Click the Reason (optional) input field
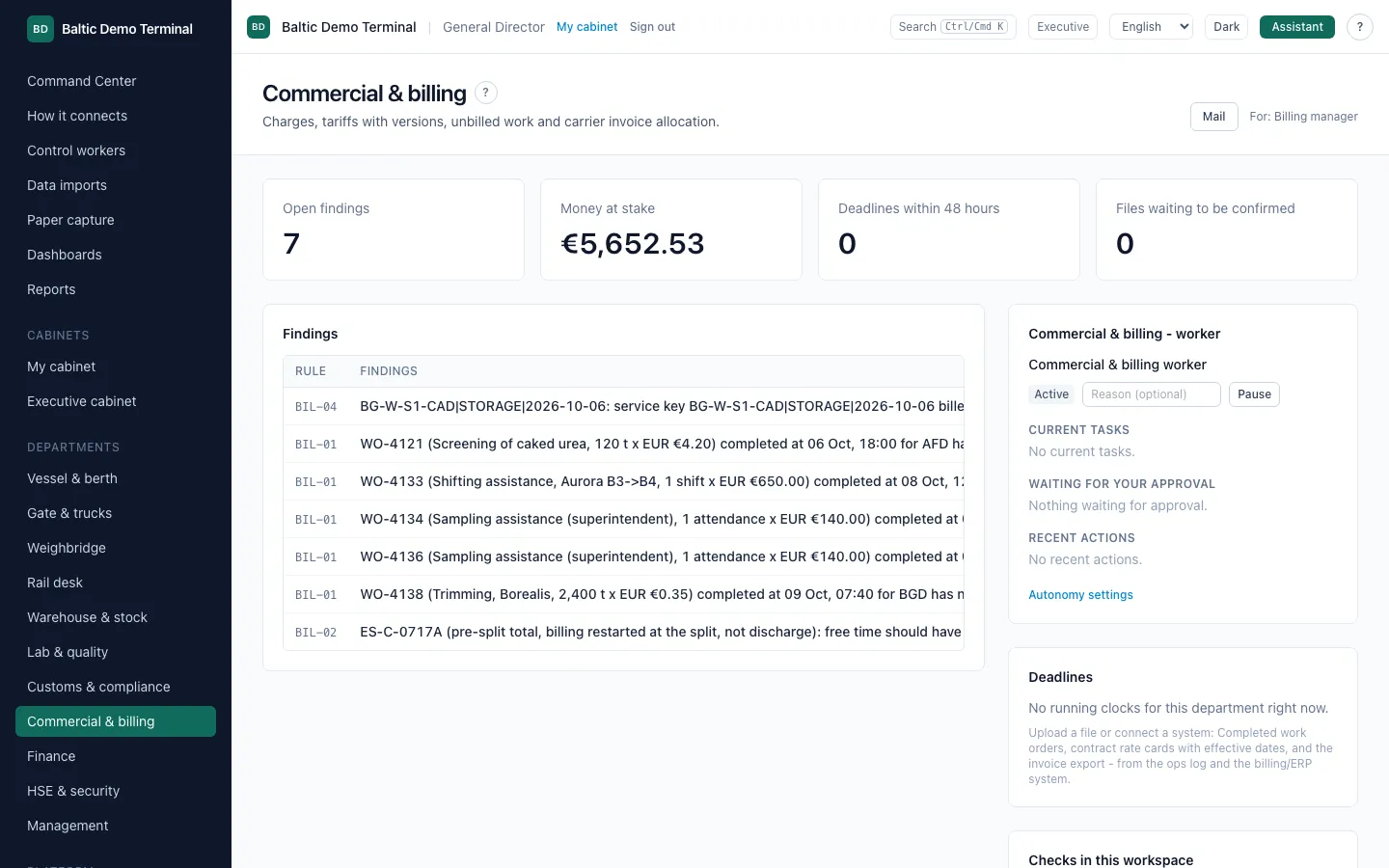This screenshot has width=1389, height=868. pyautogui.click(x=1152, y=394)
